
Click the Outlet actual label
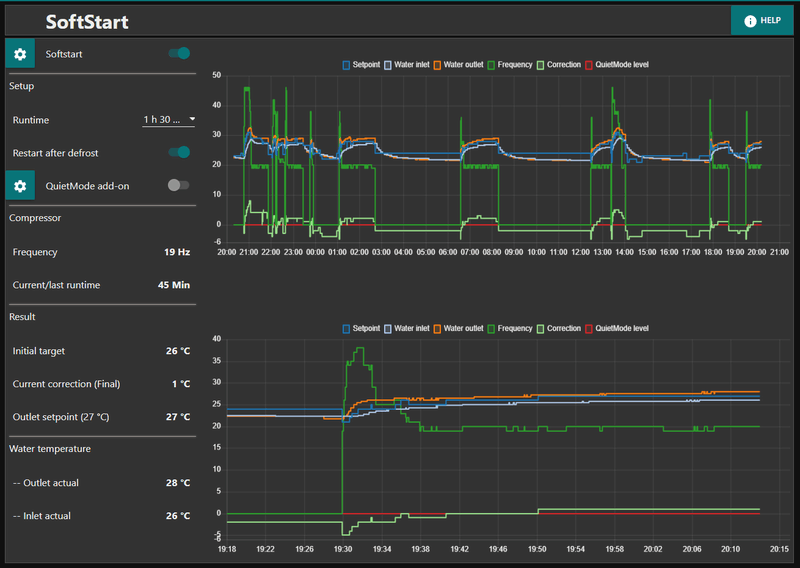[46, 483]
